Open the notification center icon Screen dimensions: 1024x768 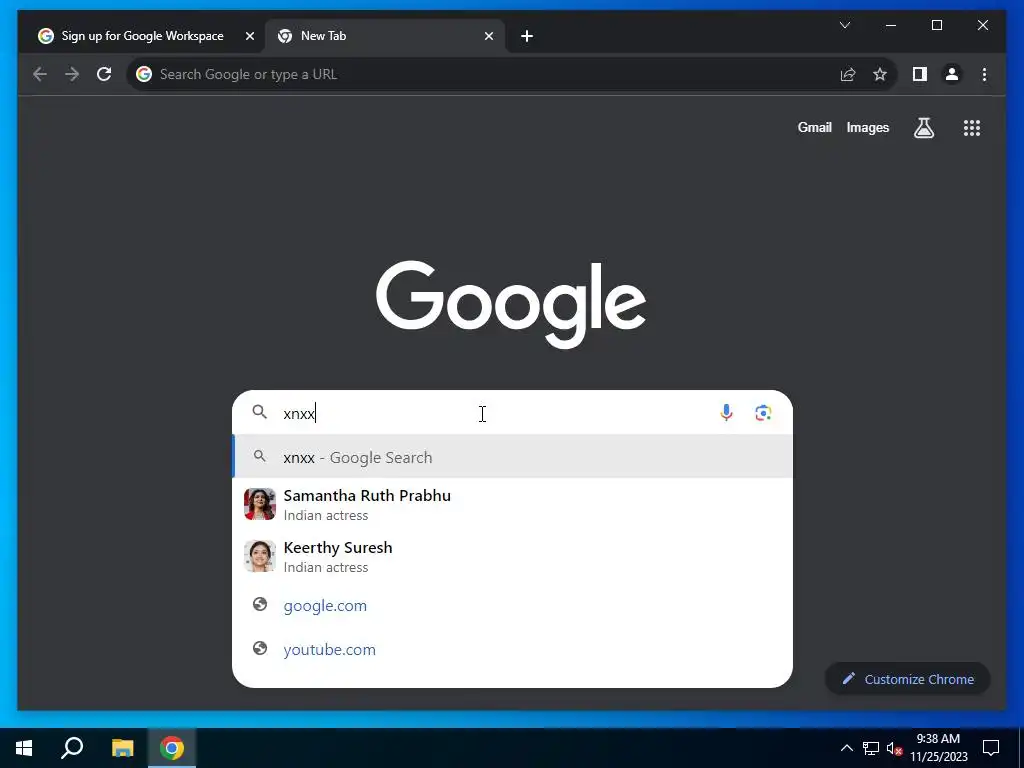click(991, 748)
